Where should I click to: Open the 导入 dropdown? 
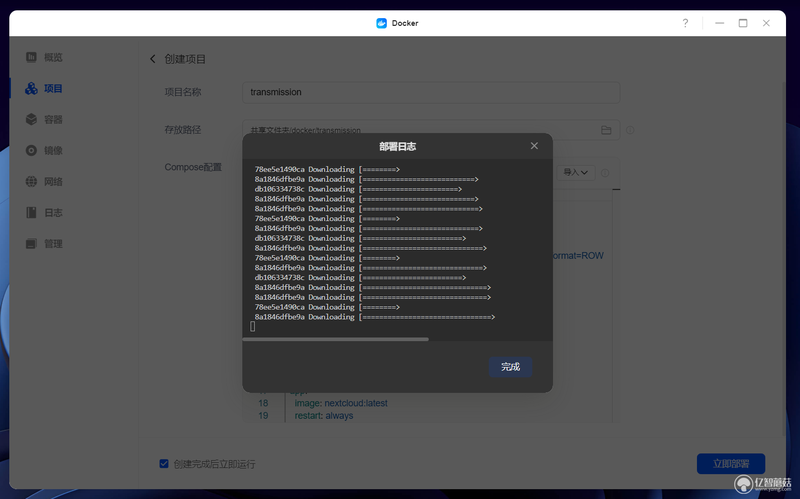pyautogui.click(x=576, y=172)
